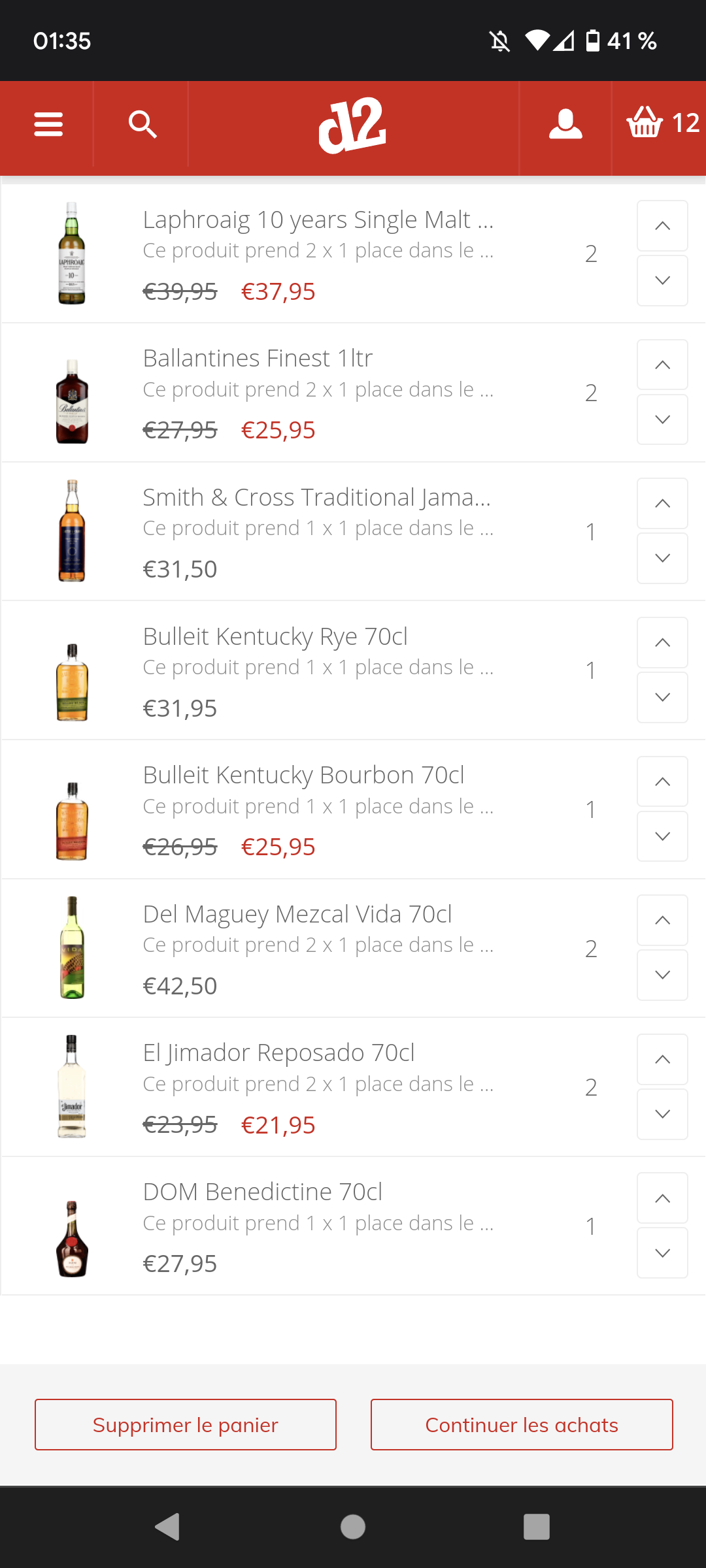
Task: Increase Smith & Cross quantity
Action: 662,504
